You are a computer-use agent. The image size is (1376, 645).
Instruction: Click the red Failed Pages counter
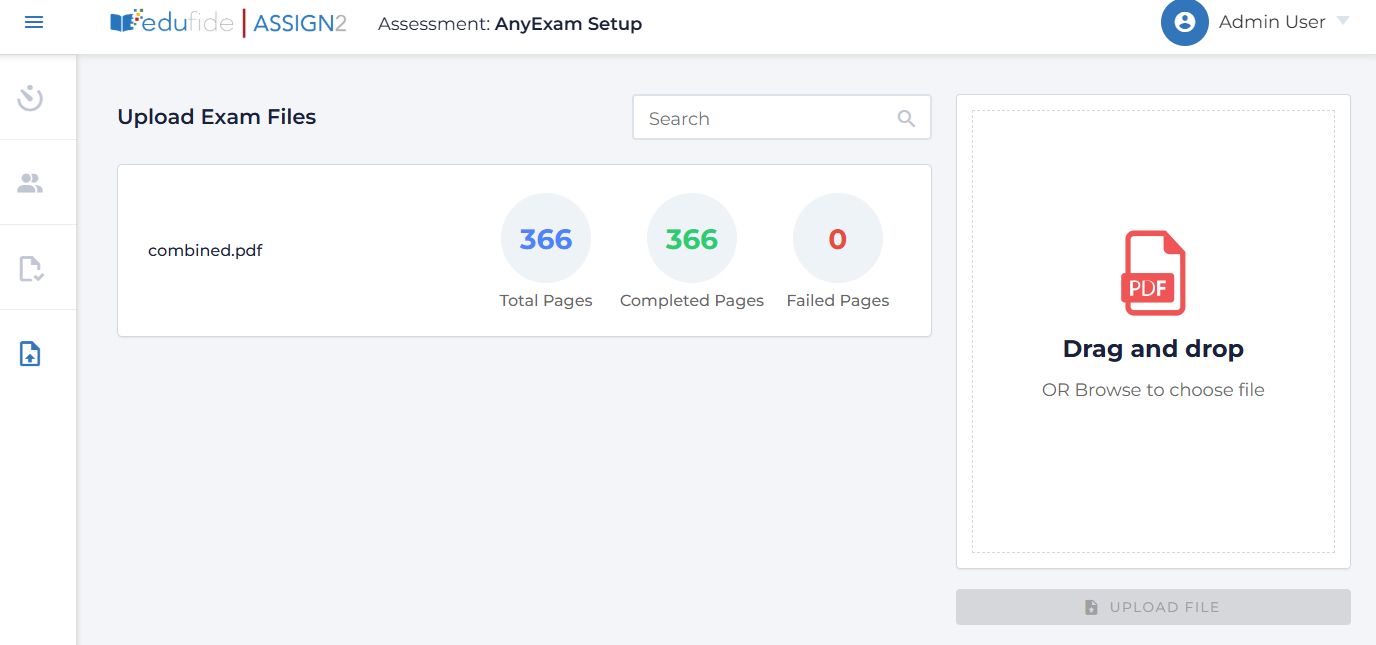(x=837, y=238)
